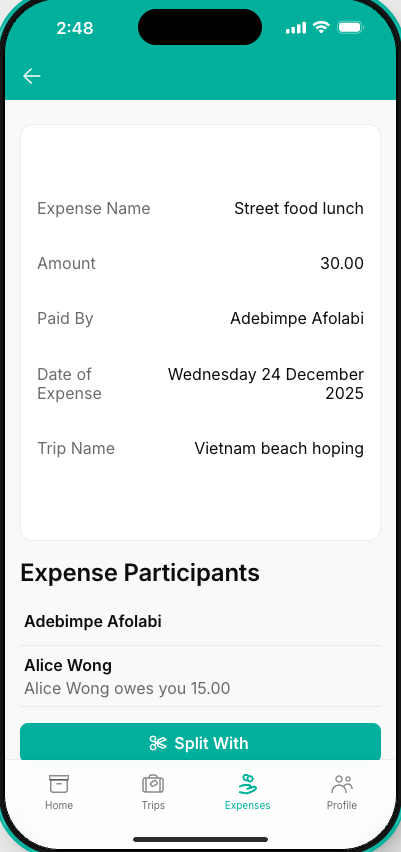This screenshot has width=401, height=852.
Task: Tap the back arrow icon
Action: click(x=32, y=76)
